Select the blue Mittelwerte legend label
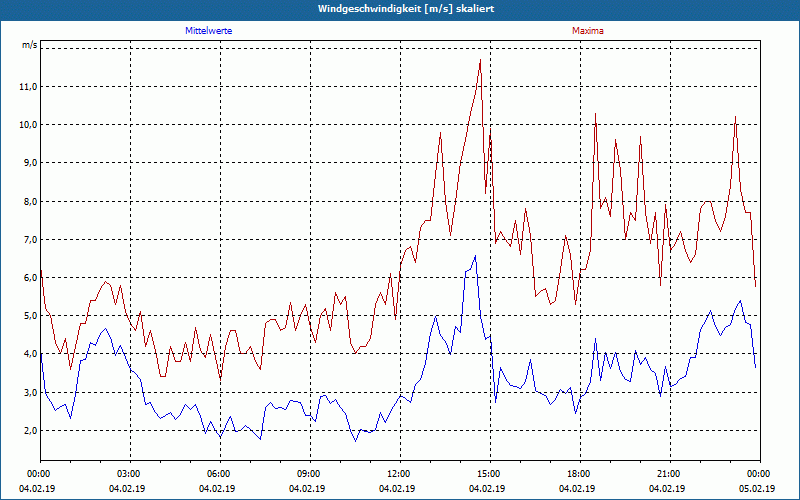Image resolution: width=800 pixels, height=500 pixels. coord(209,31)
